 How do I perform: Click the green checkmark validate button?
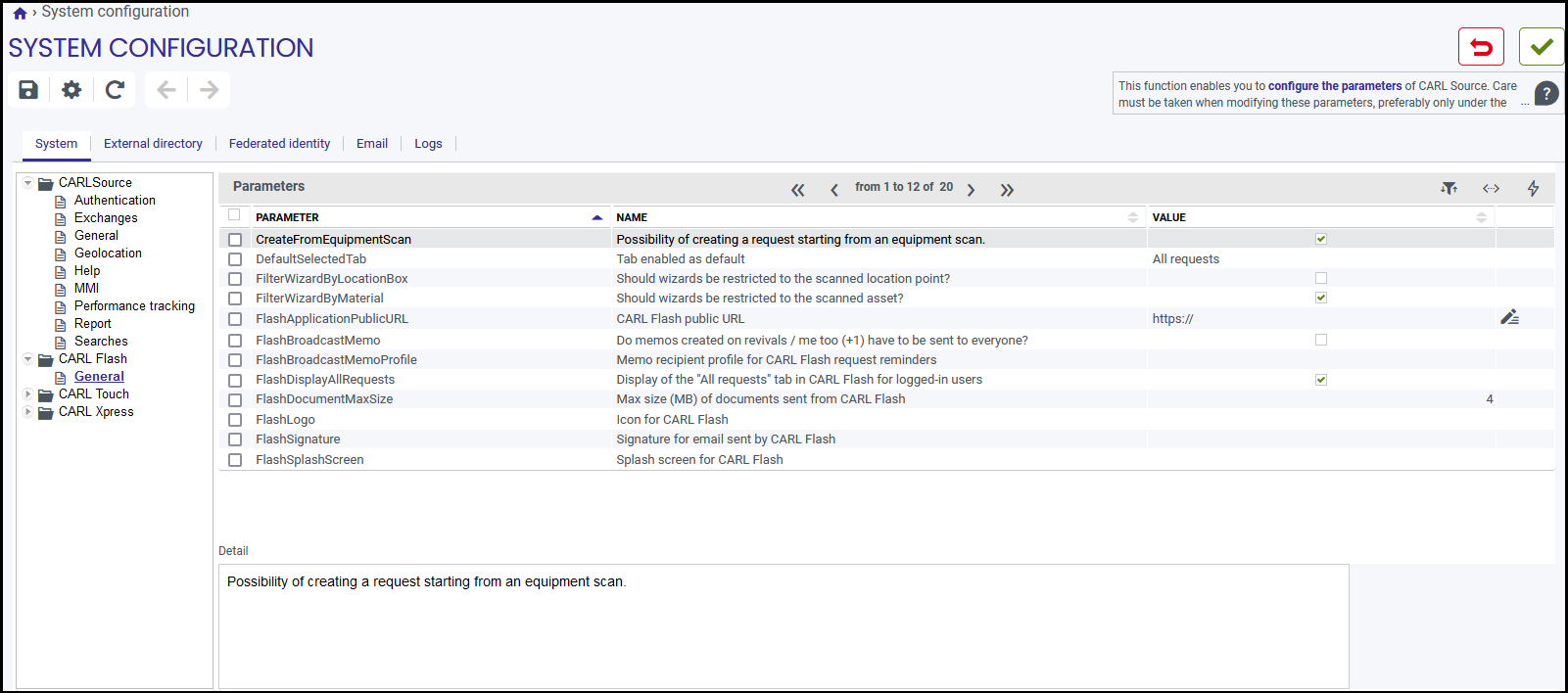click(1542, 47)
